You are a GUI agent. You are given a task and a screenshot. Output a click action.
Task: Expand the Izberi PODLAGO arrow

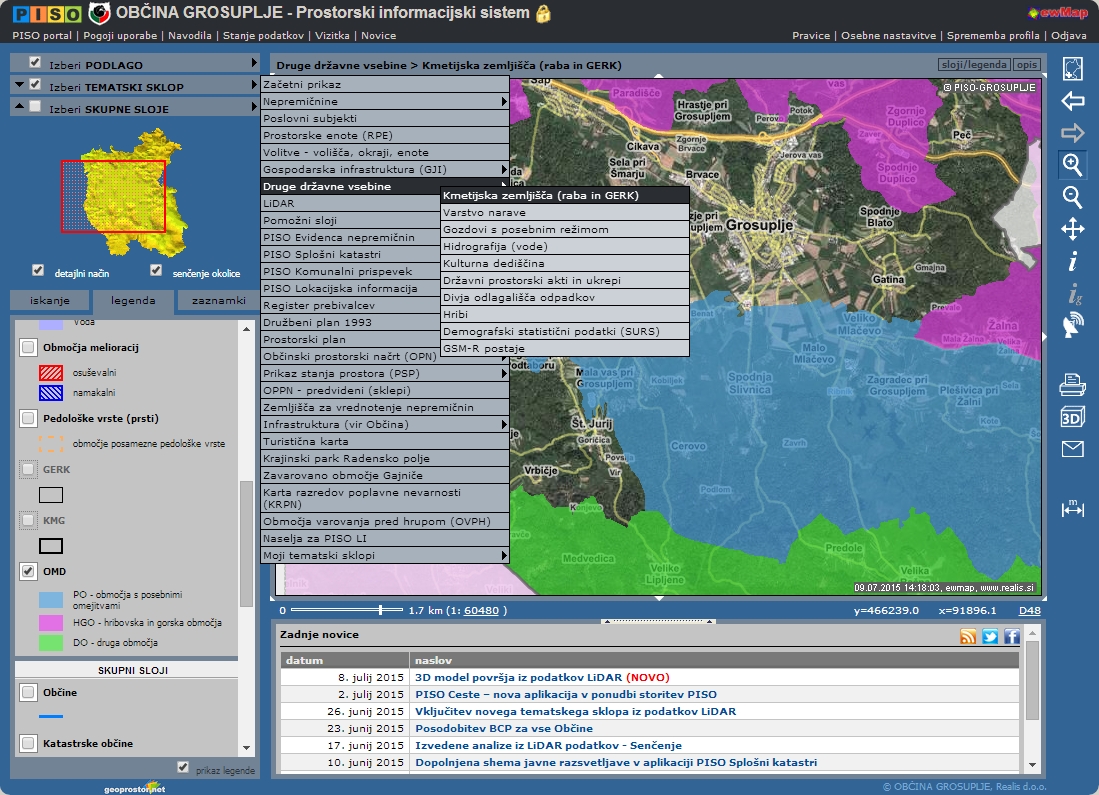point(255,63)
